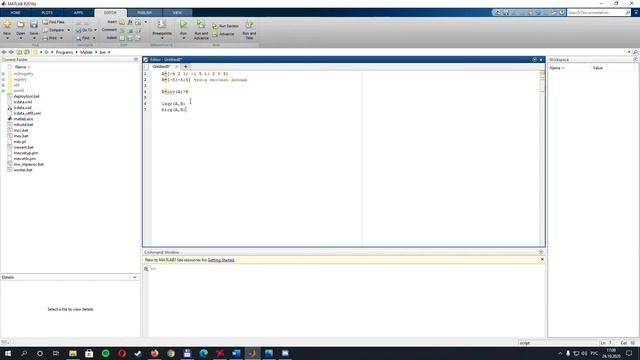Click the taskbar search icon
This screenshot has height=360, width=640.
24,353
